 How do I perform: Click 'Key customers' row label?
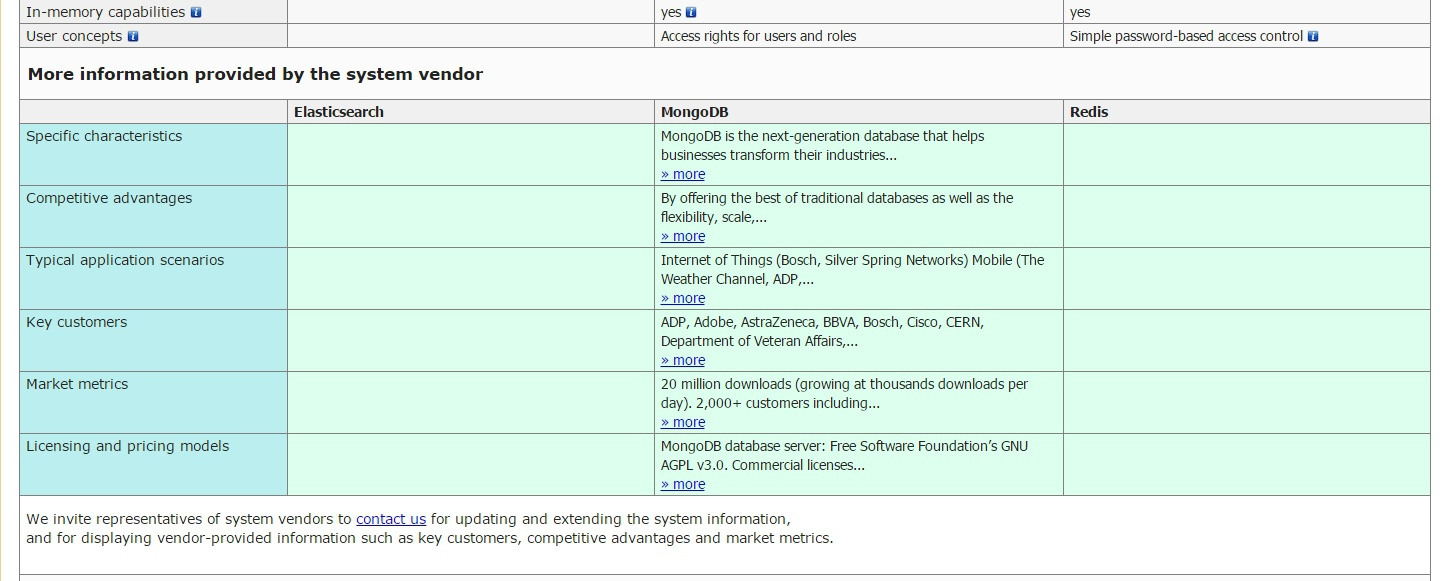[x=77, y=322]
